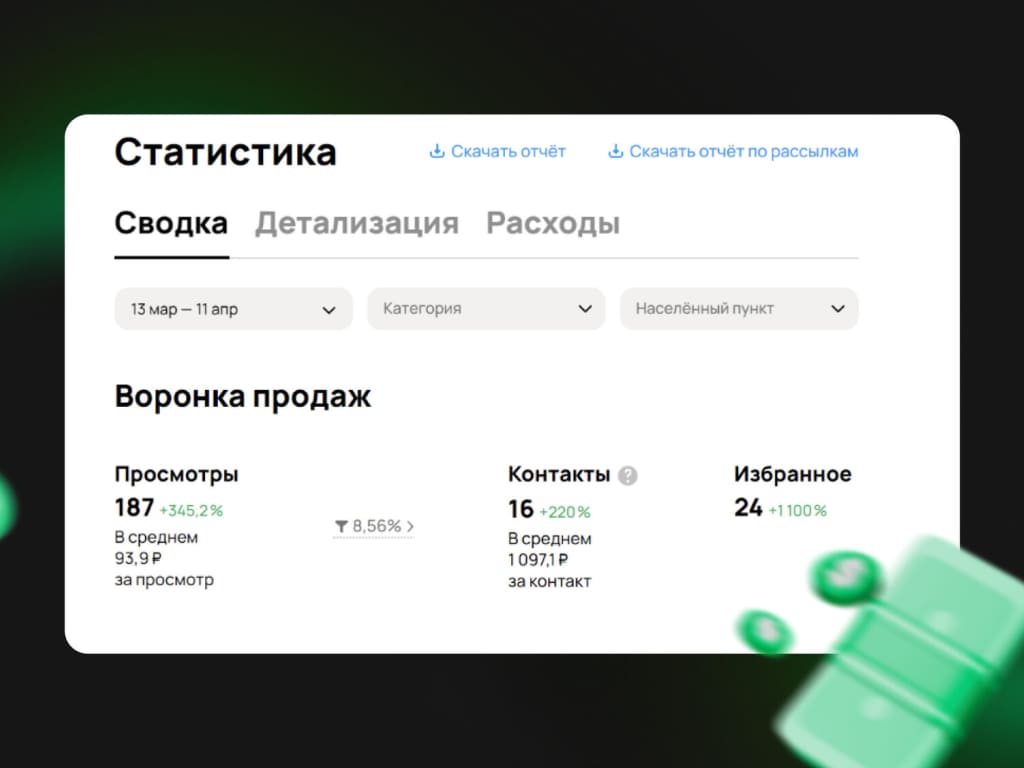
Task: Click the Просмотры count 187
Action: [x=134, y=507]
